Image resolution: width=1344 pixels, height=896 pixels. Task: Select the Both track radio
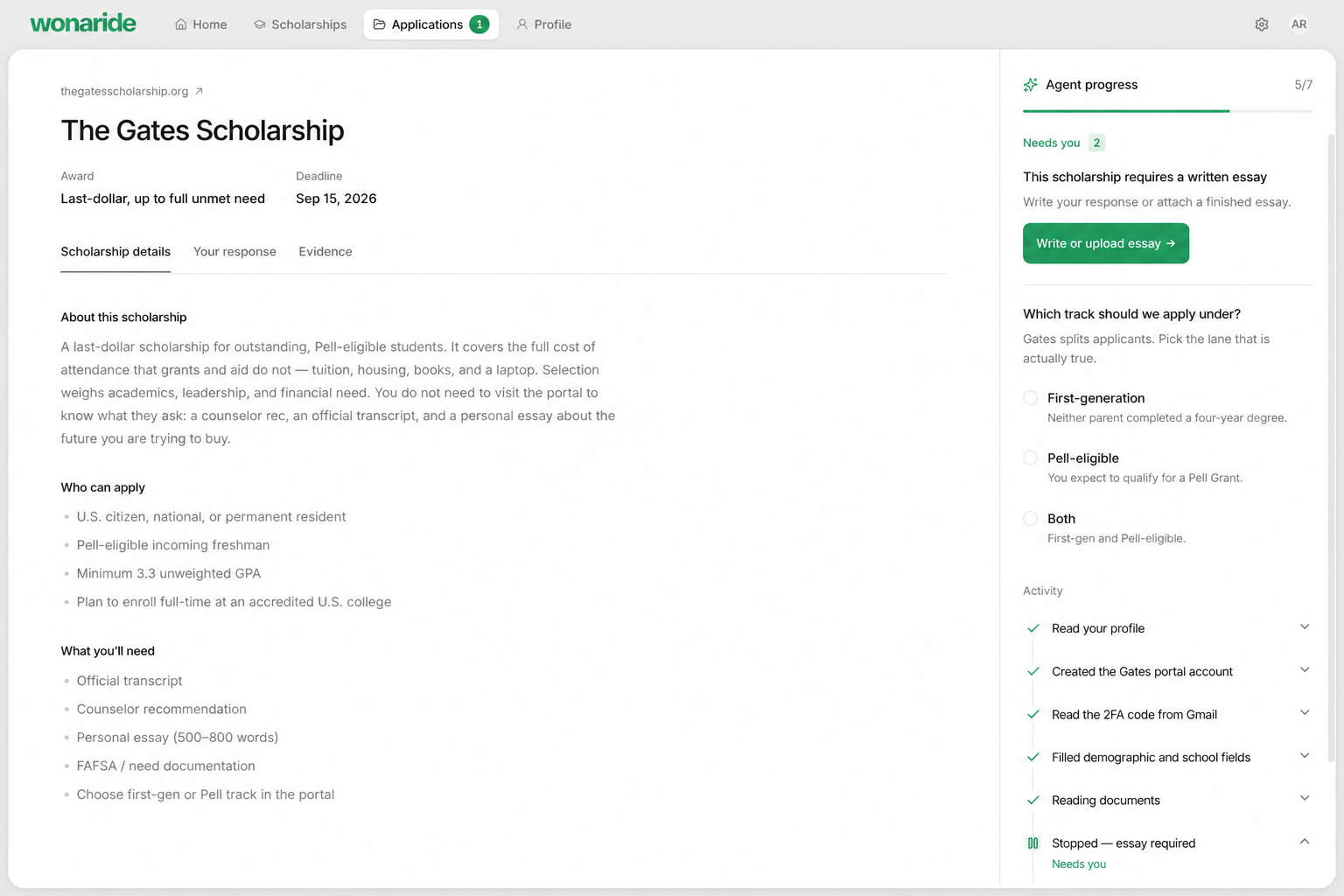[x=1031, y=519]
